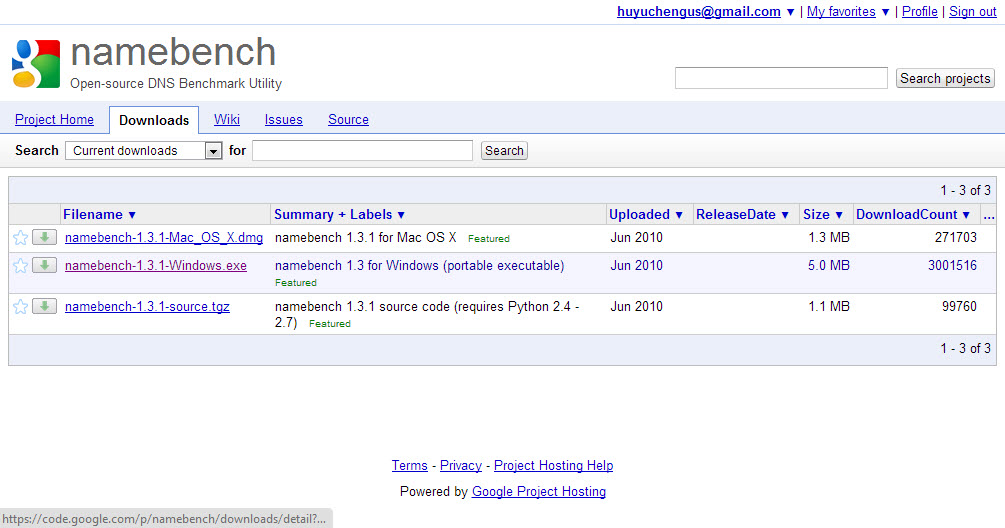This screenshot has height=528, width=1005.
Task: Open Project Hosting Help link
Action: click(x=554, y=466)
